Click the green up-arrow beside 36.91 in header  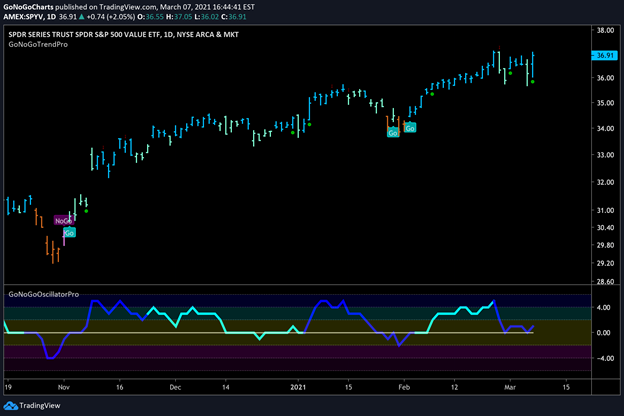82,17
